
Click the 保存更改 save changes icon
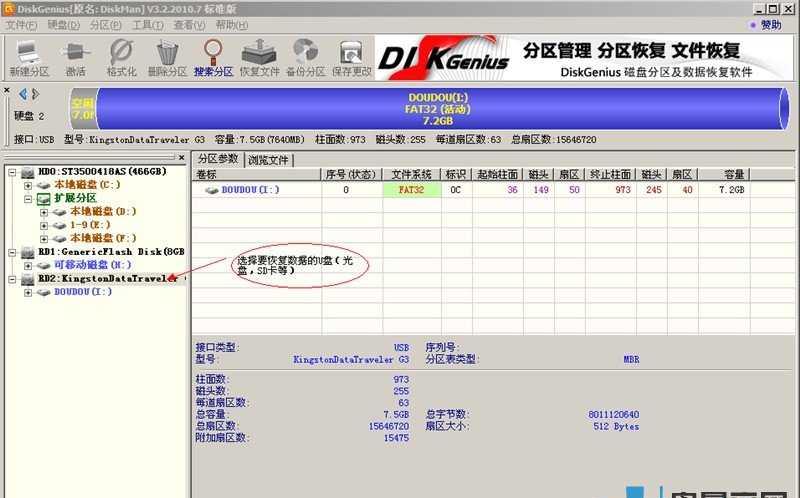(x=352, y=58)
